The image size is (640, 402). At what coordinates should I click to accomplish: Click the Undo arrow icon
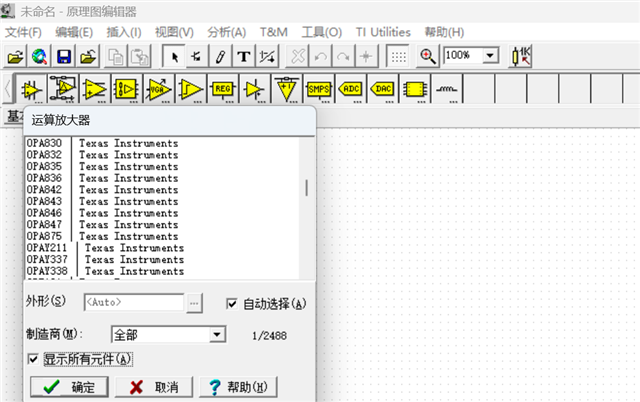[321, 56]
